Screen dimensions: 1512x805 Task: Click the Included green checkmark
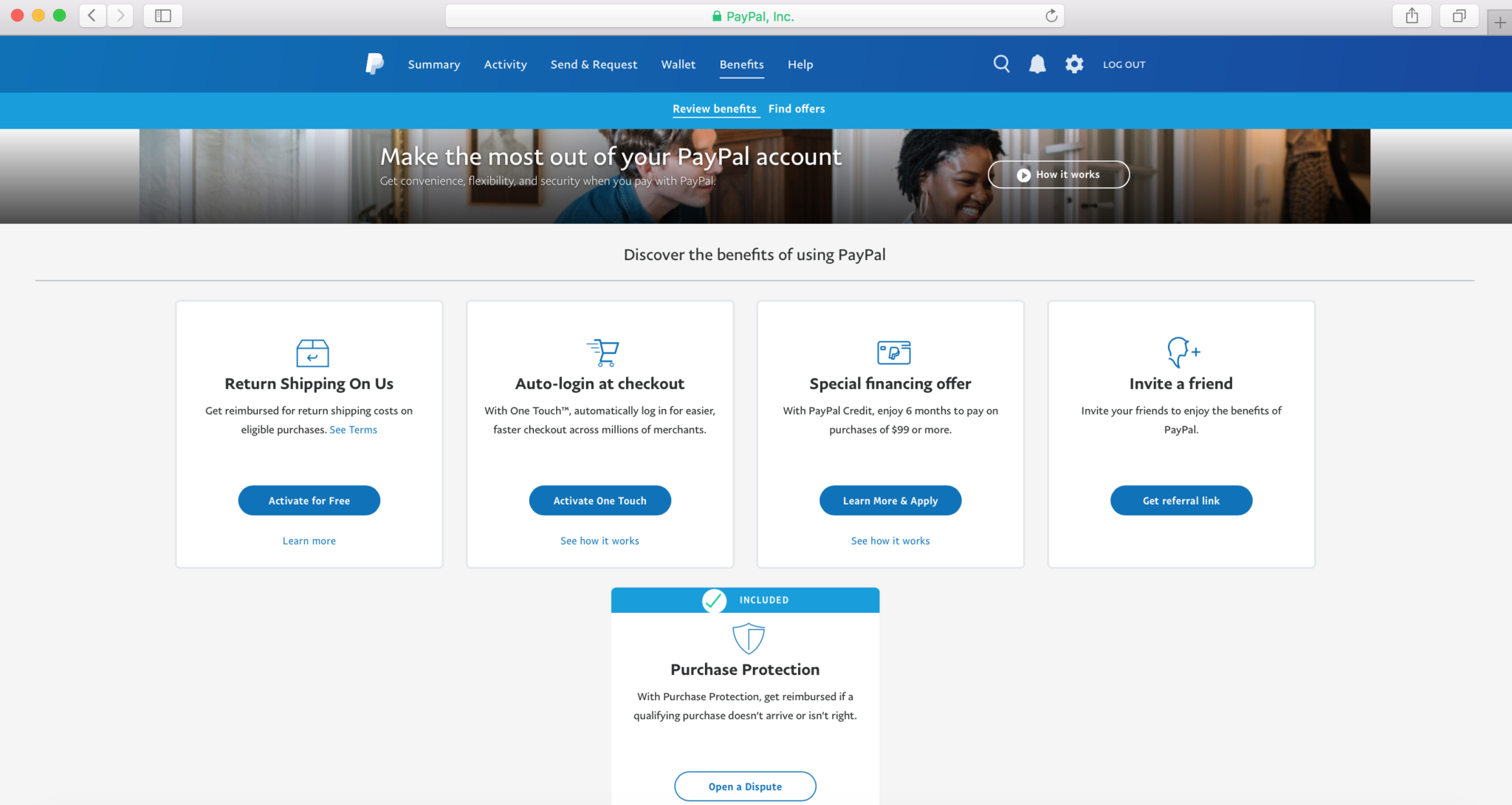click(714, 600)
